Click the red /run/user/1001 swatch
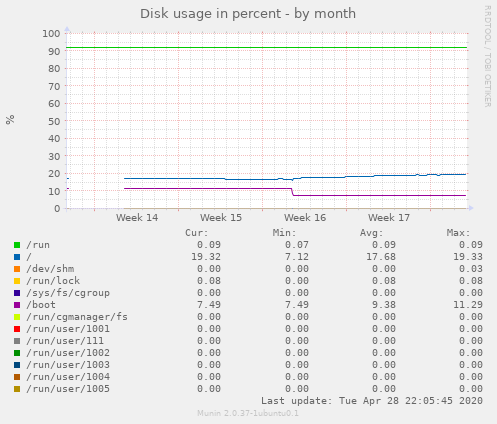The image size is (497, 424). coord(17,329)
